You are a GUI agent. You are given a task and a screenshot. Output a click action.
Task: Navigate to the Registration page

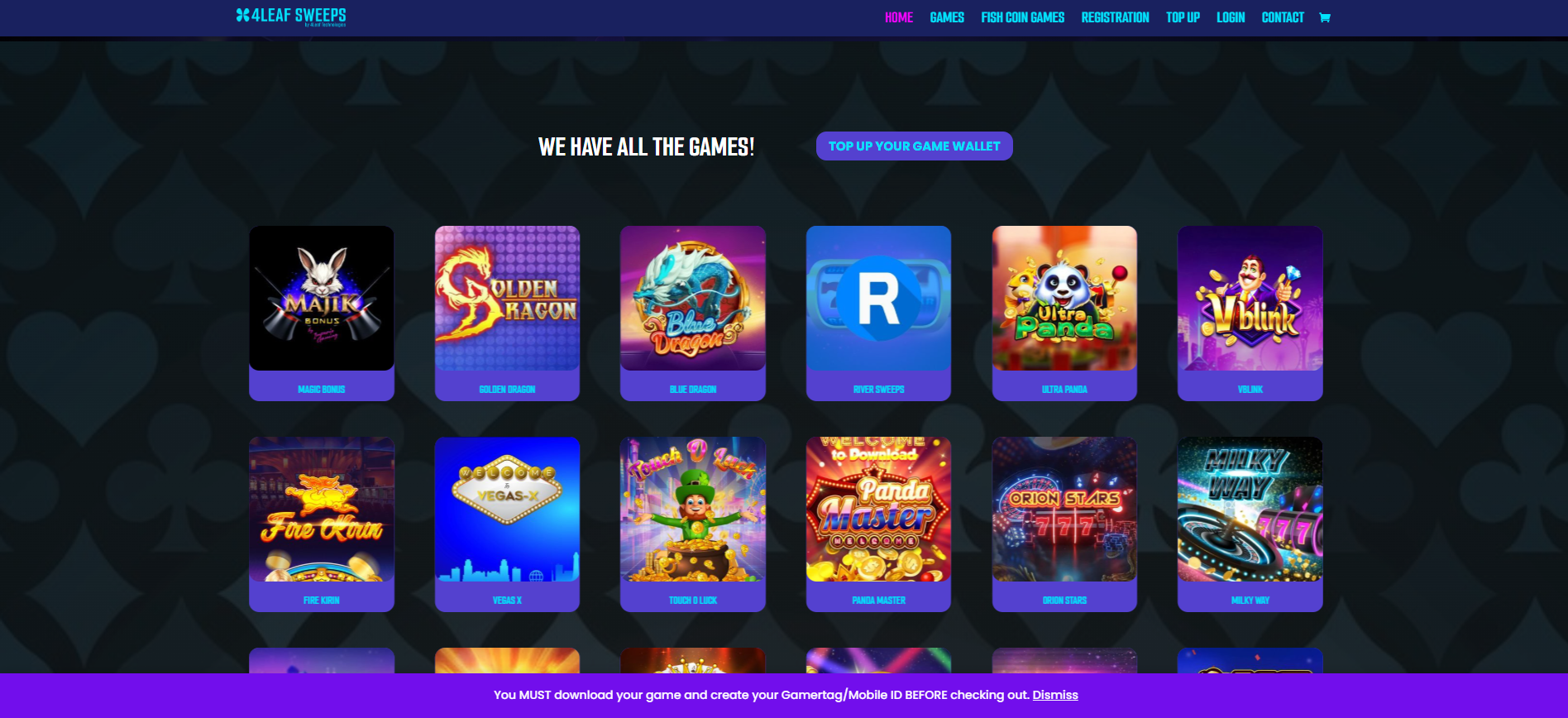click(x=1115, y=17)
